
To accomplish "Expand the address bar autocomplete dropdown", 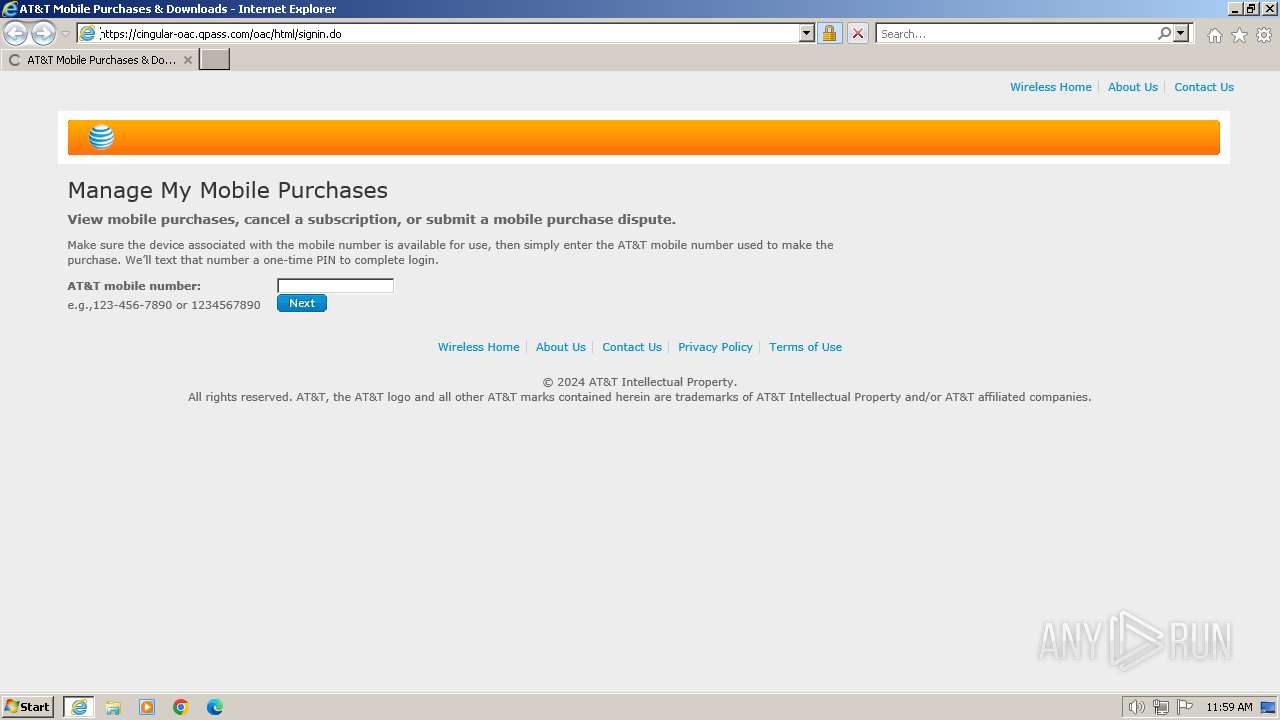I will click(807, 33).
